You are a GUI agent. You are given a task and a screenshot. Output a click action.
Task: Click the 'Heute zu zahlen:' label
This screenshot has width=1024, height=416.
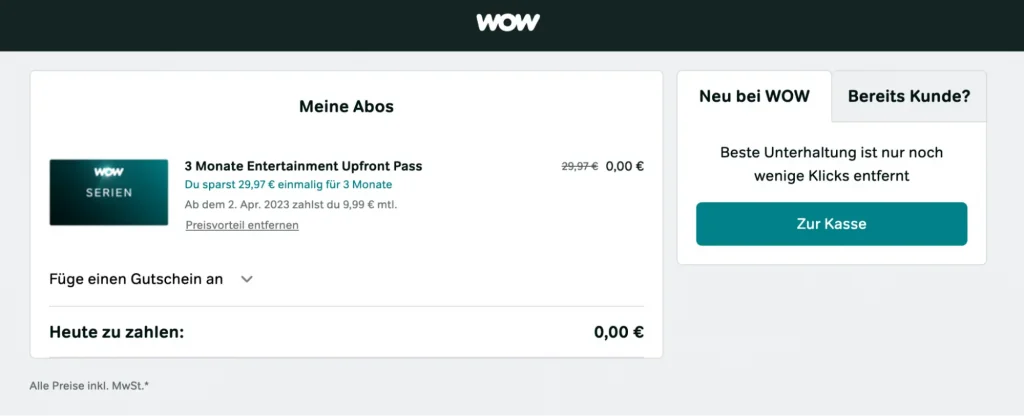tap(117, 332)
